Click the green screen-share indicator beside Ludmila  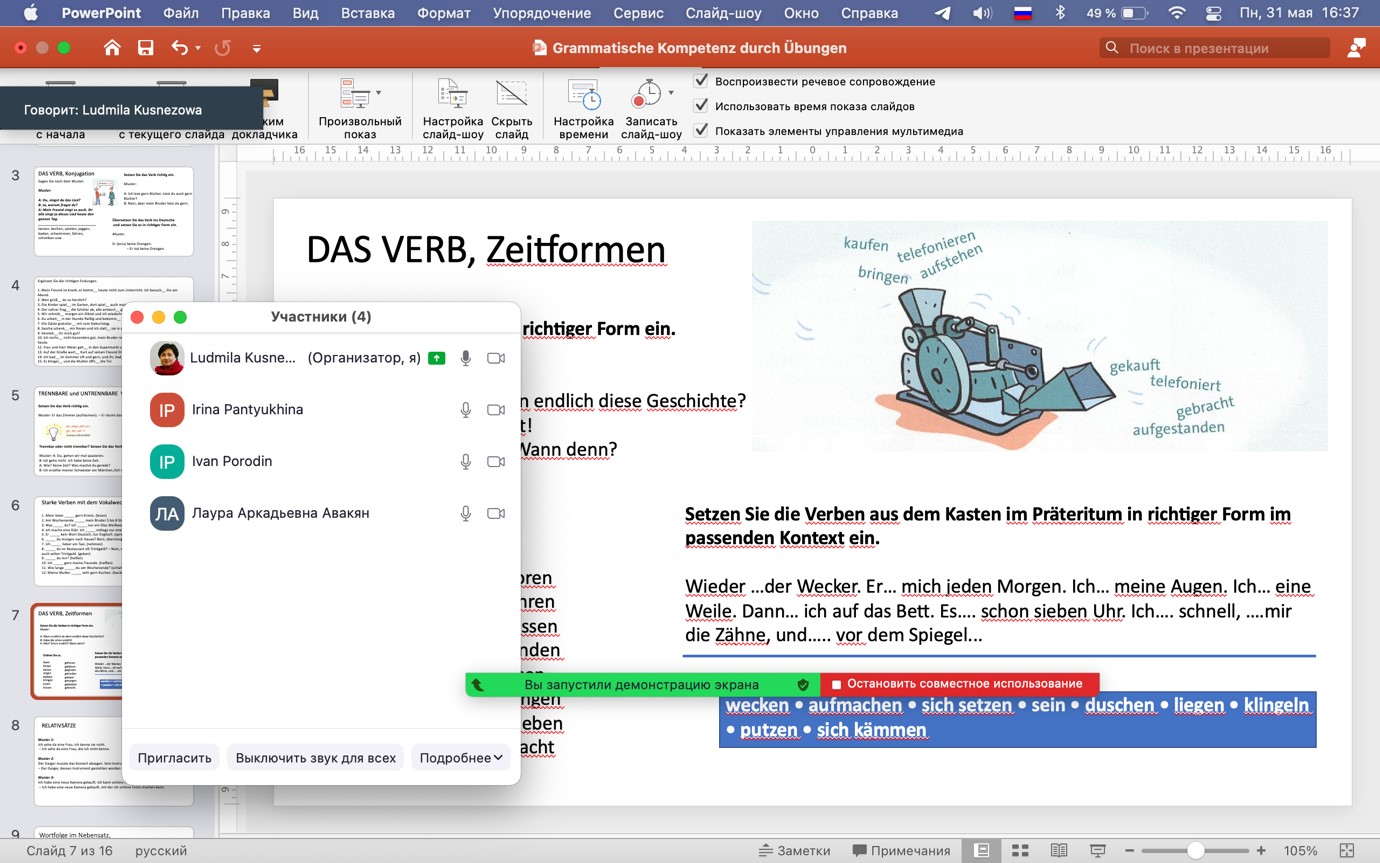[x=436, y=358]
